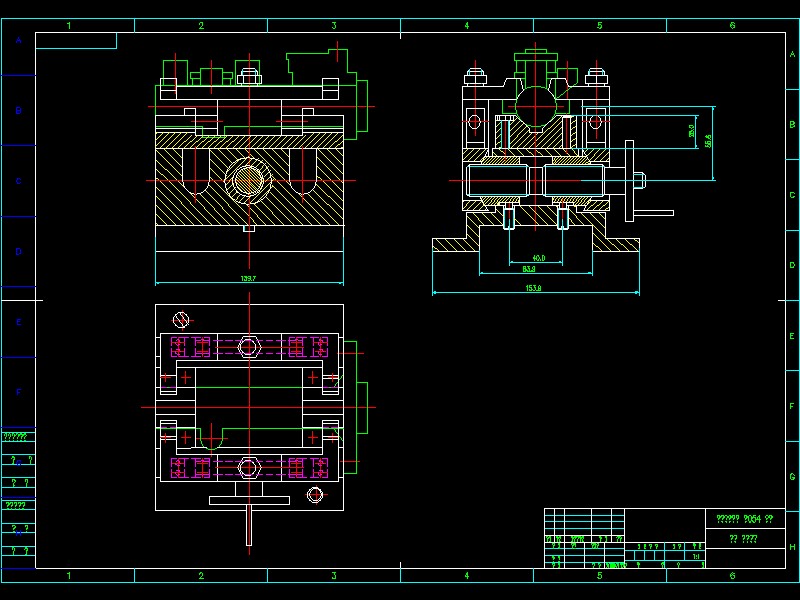Click zone letter D on left border
The height and width of the screenshot is (600, 800).
click(x=19, y=252)
